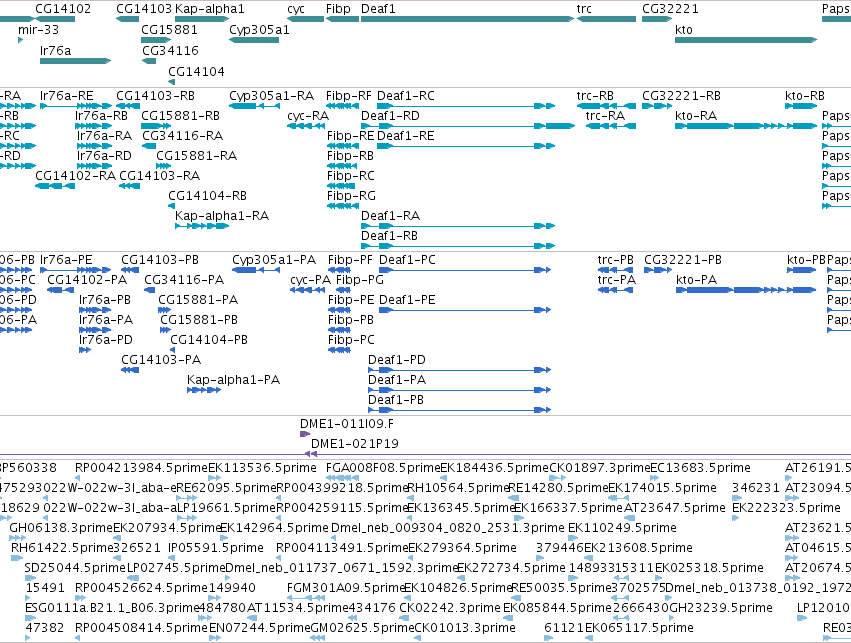Click protein label Ir76a-PE
Viewport: 851px width, 643px height.
(66, 260)
